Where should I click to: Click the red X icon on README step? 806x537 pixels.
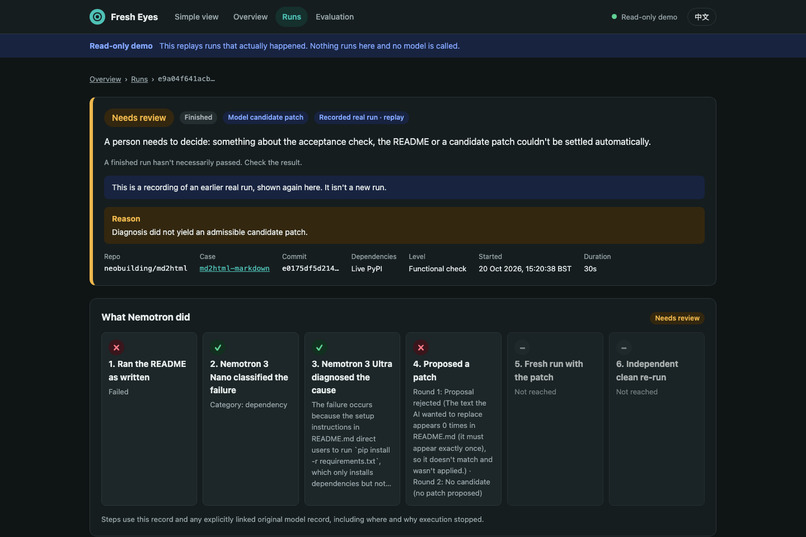click(116, 347)
